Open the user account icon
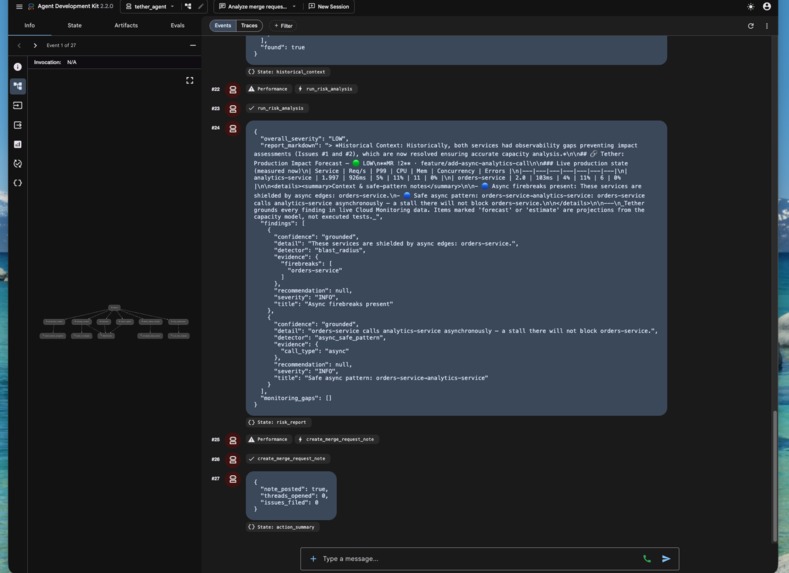789x573 pixels. point(766,7)
